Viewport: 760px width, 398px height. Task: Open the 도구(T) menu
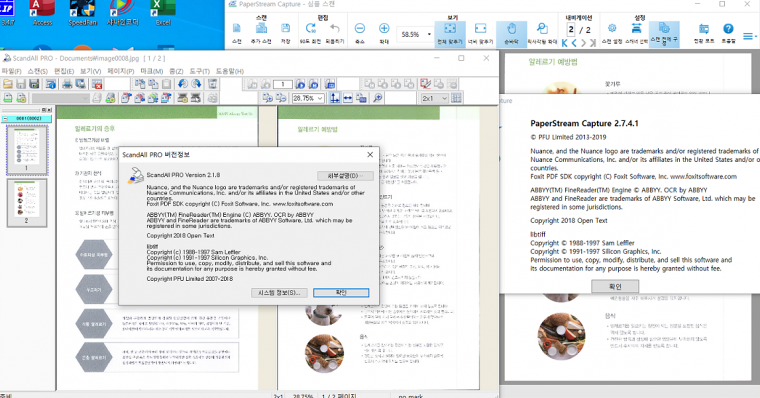199,71
